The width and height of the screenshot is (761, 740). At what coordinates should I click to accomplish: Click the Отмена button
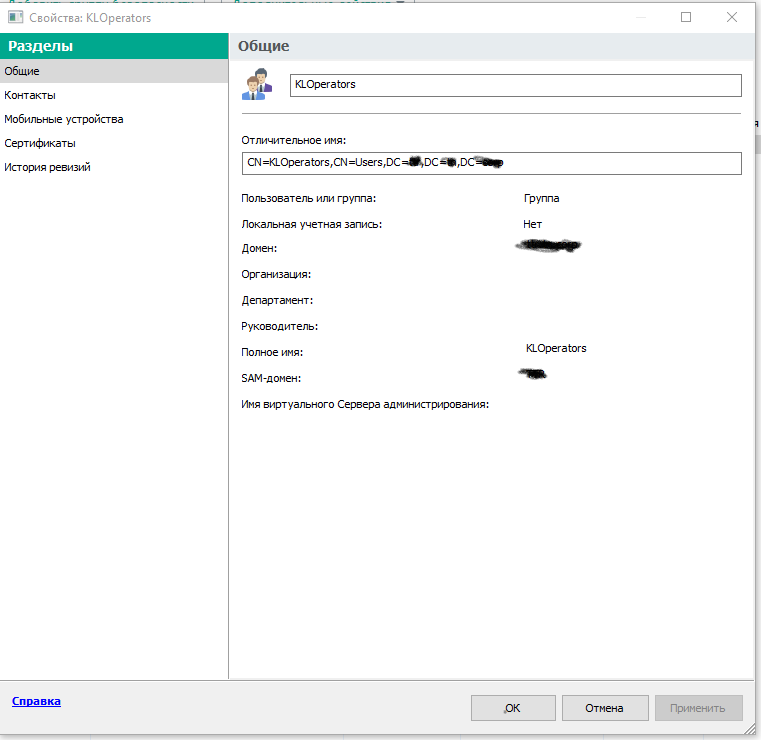pyautogui.click(x=605, y=708)
